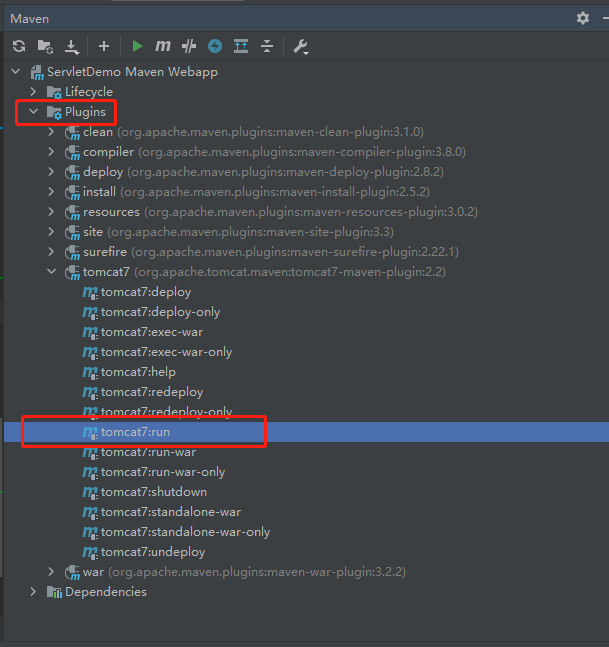Select tomcat7:exec-war-only goal
Viewport: 609px width, 647px height.
pyautogui.click(x=166, y=352)
